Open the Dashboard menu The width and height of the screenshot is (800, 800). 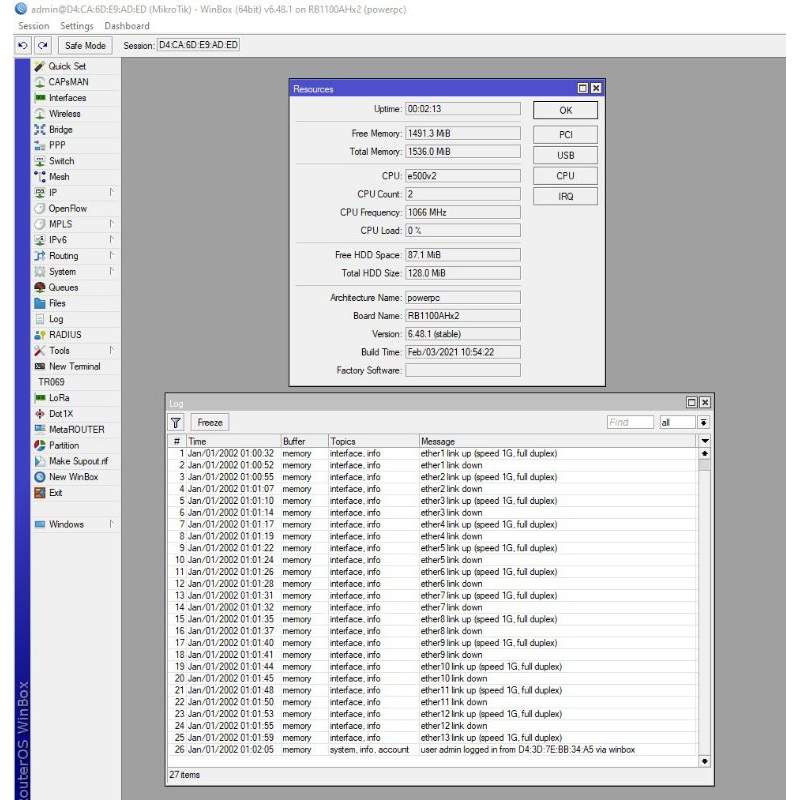click(127, 26)
